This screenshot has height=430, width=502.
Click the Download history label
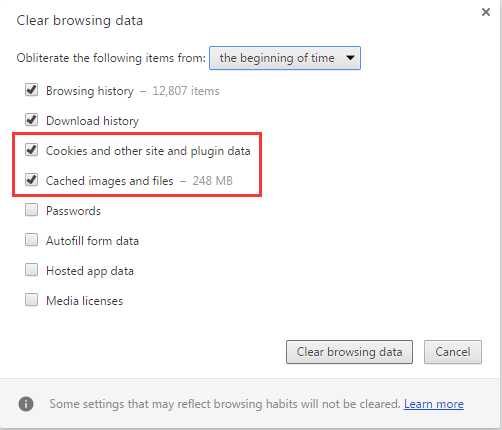[x=92, y=121]
